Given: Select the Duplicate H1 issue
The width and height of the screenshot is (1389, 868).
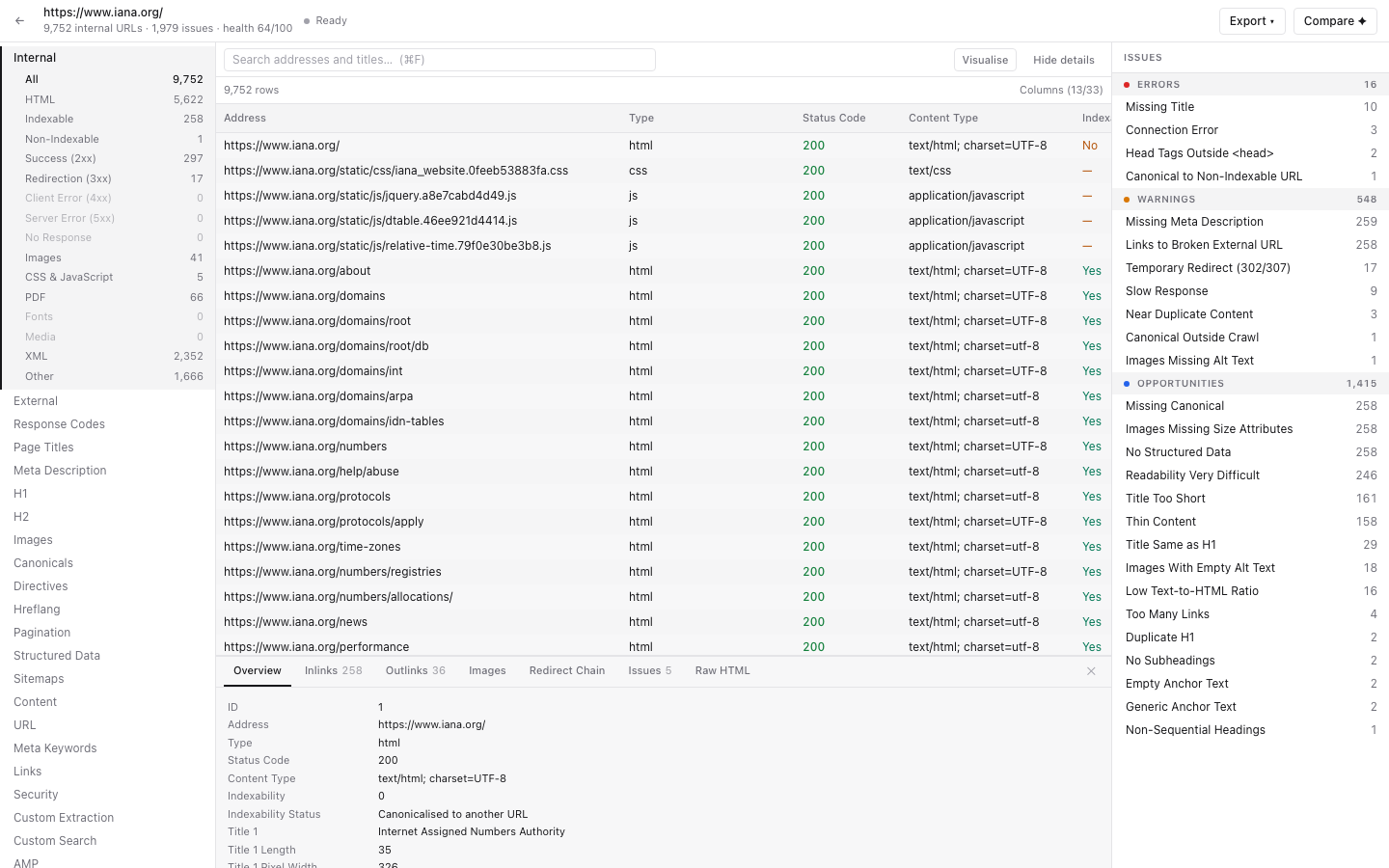Looking at the screenshot, I should point(1250,637).
